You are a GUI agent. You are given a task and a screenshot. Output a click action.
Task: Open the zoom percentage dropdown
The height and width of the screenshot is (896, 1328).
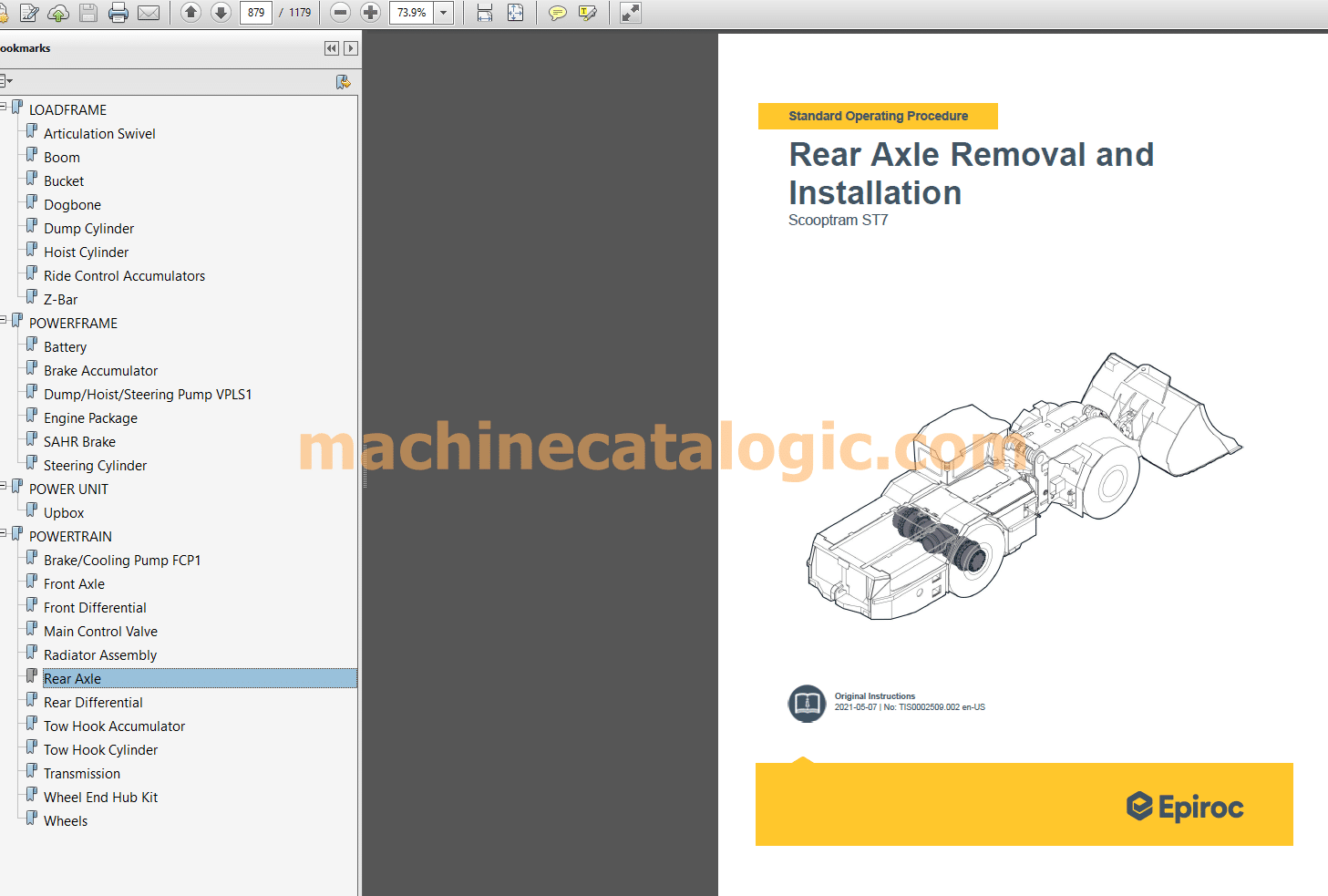coord(444,13)
